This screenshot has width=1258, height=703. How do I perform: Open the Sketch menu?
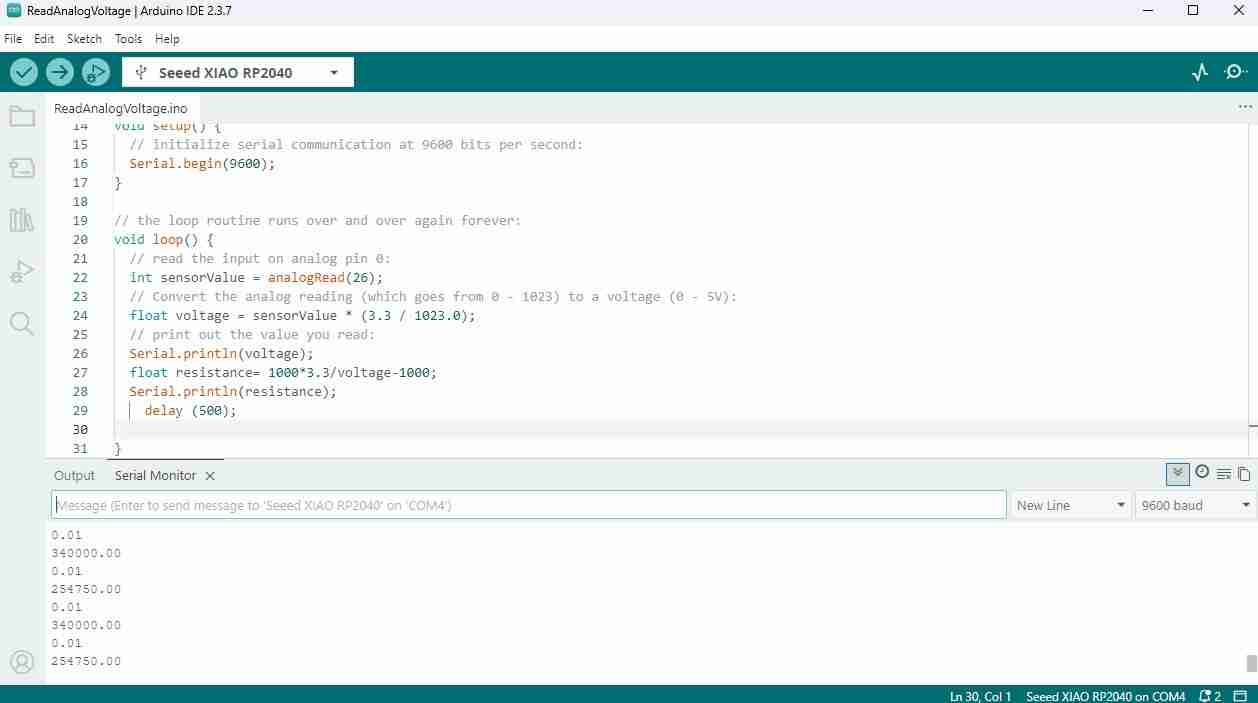click(x=84, y=39)
